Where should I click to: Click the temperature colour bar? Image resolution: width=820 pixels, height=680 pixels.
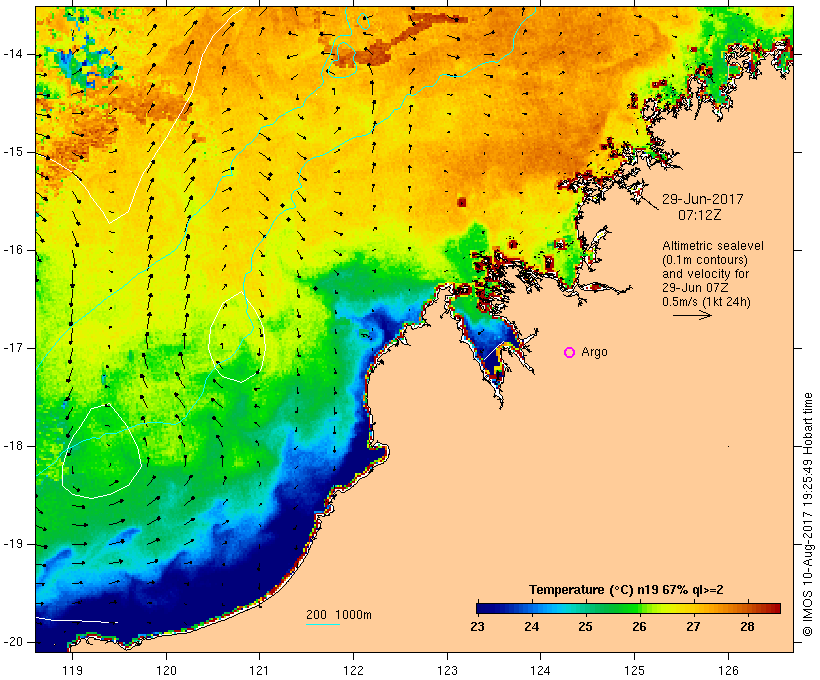628,608
